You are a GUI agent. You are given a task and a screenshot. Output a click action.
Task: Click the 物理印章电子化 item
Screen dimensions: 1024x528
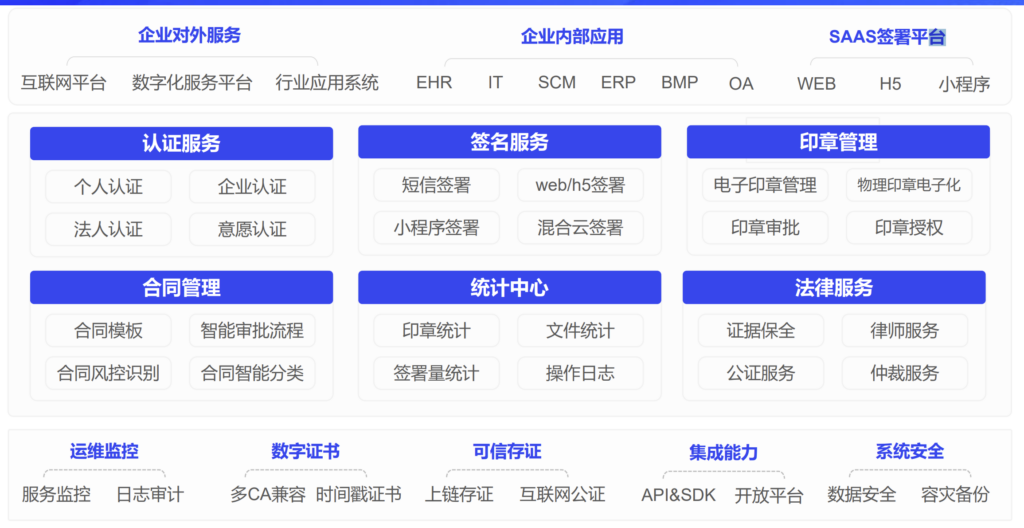point(909,185)
